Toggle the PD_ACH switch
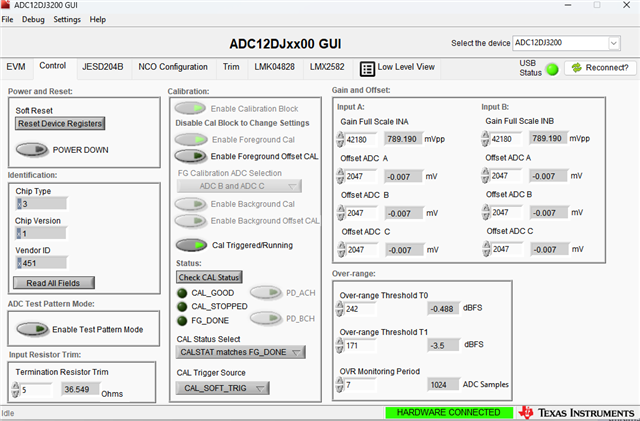This screenshot has height=421, width=640. point(266,292)
